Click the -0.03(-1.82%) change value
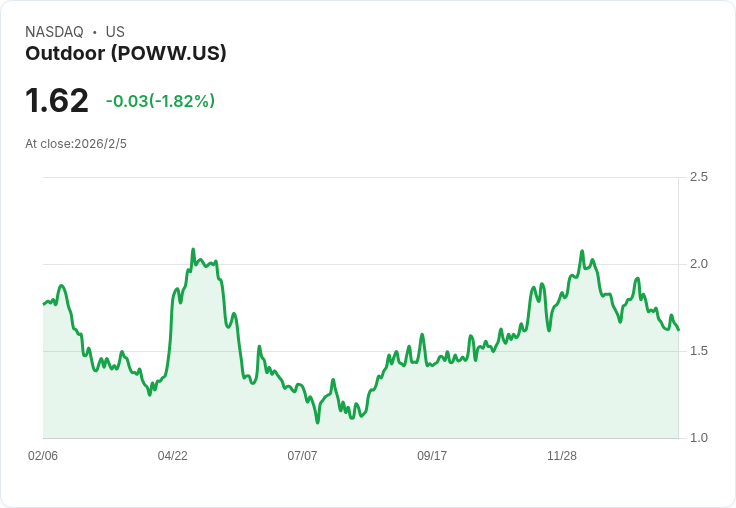 click(x=161, y=101)
